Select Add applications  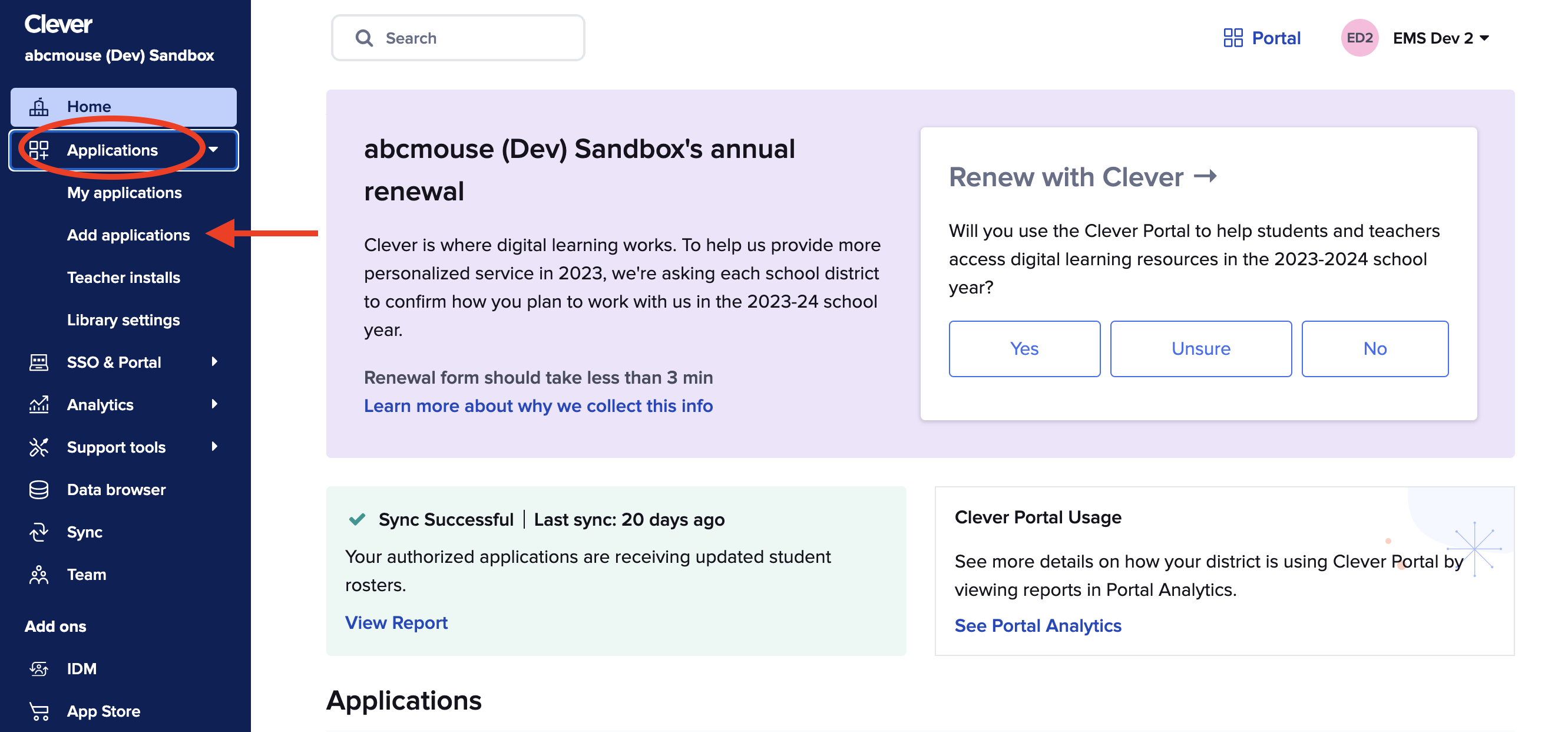tap(128, 235)
